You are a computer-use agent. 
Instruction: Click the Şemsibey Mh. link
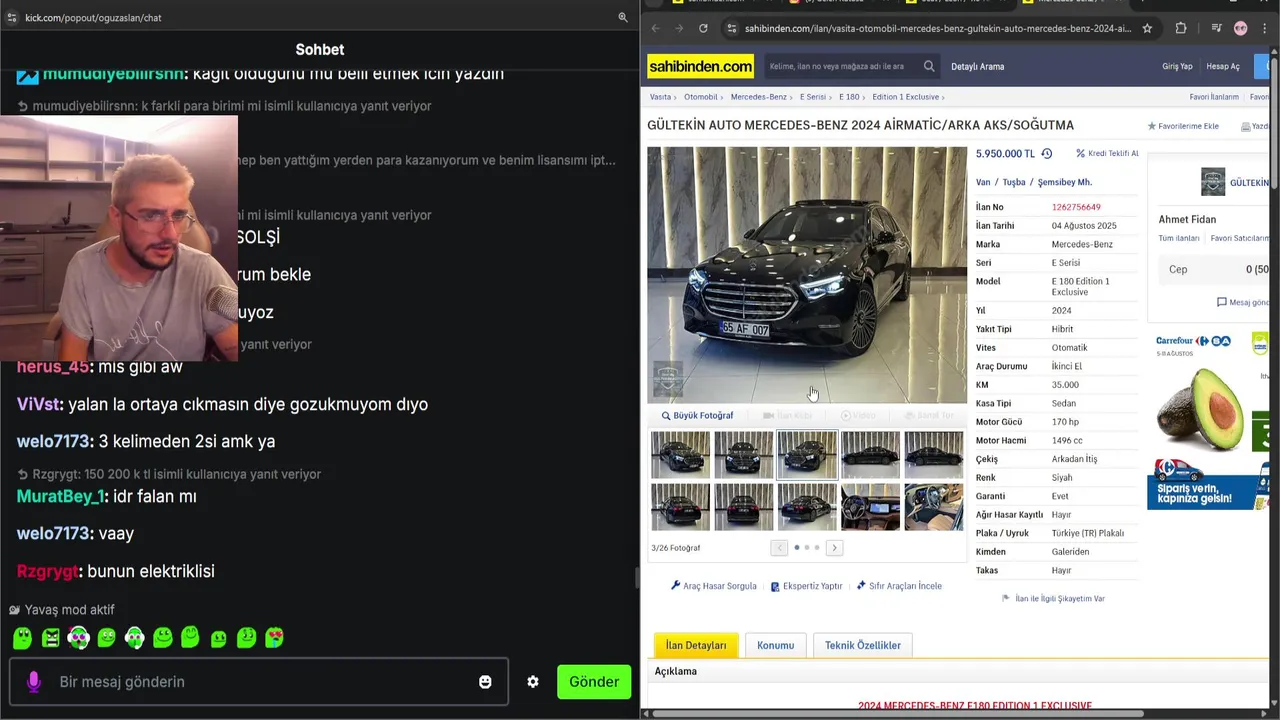(1065, 182)
